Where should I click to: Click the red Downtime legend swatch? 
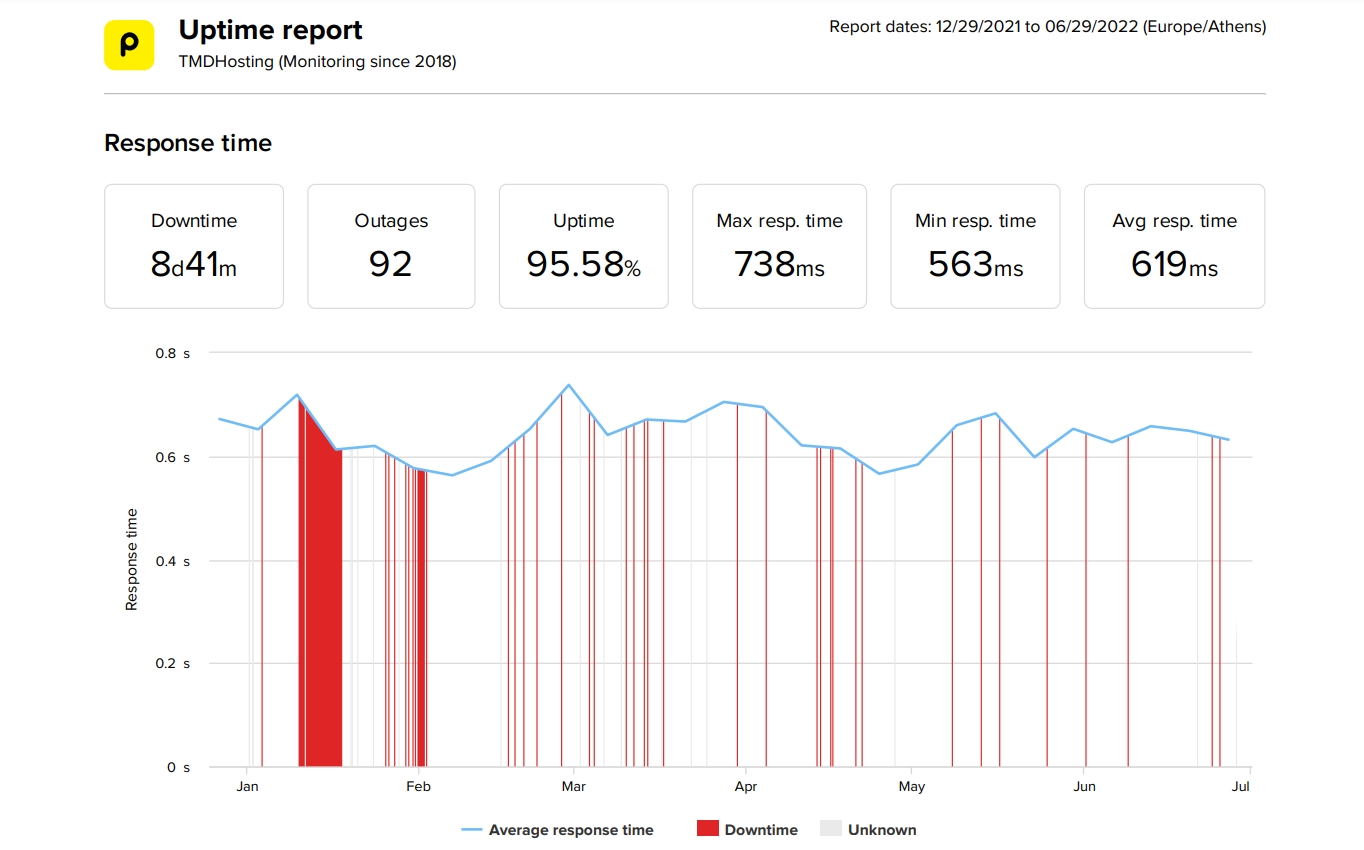tap(708, 829)
